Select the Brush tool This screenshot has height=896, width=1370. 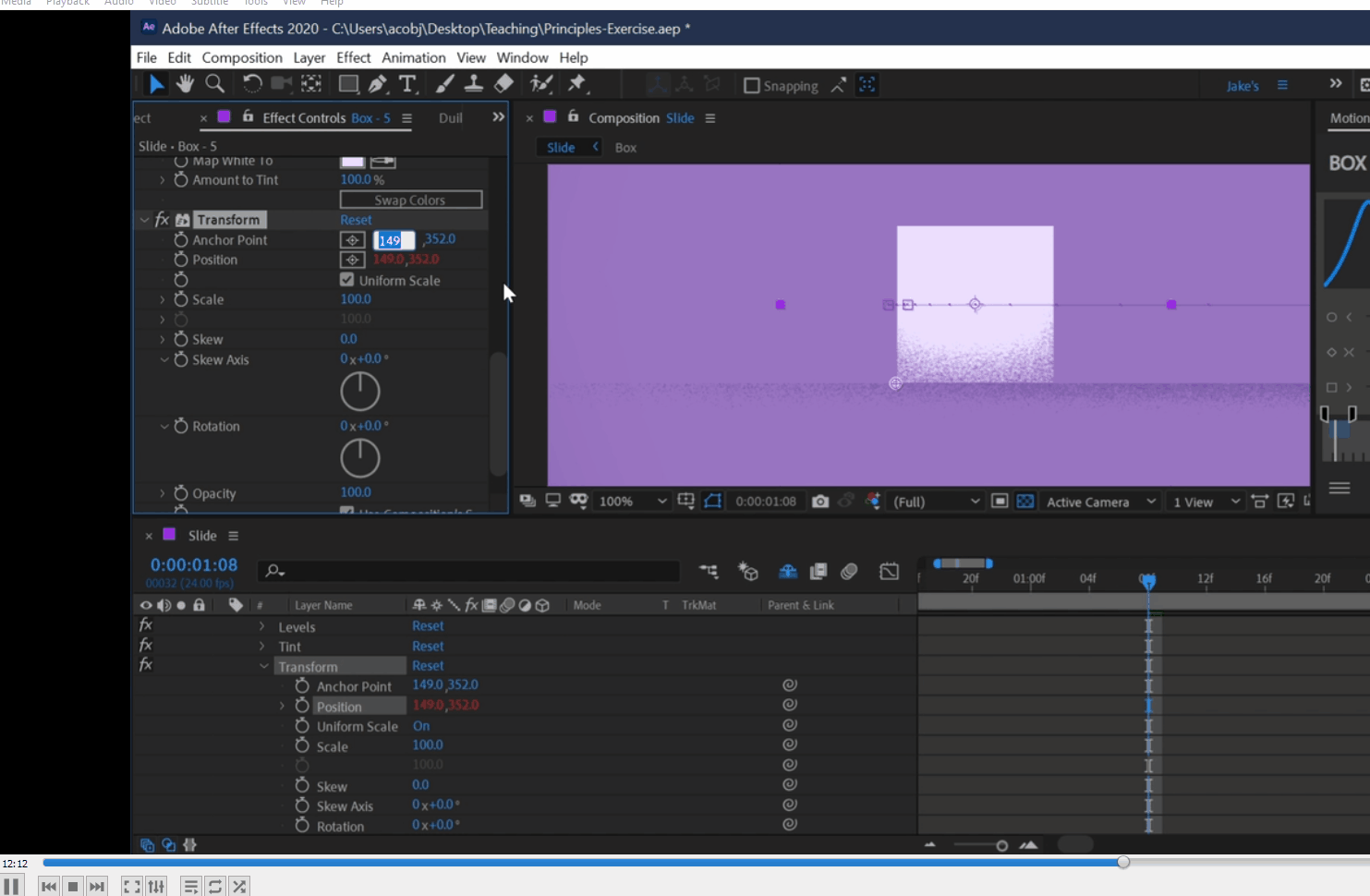click(x=444, y=84)
